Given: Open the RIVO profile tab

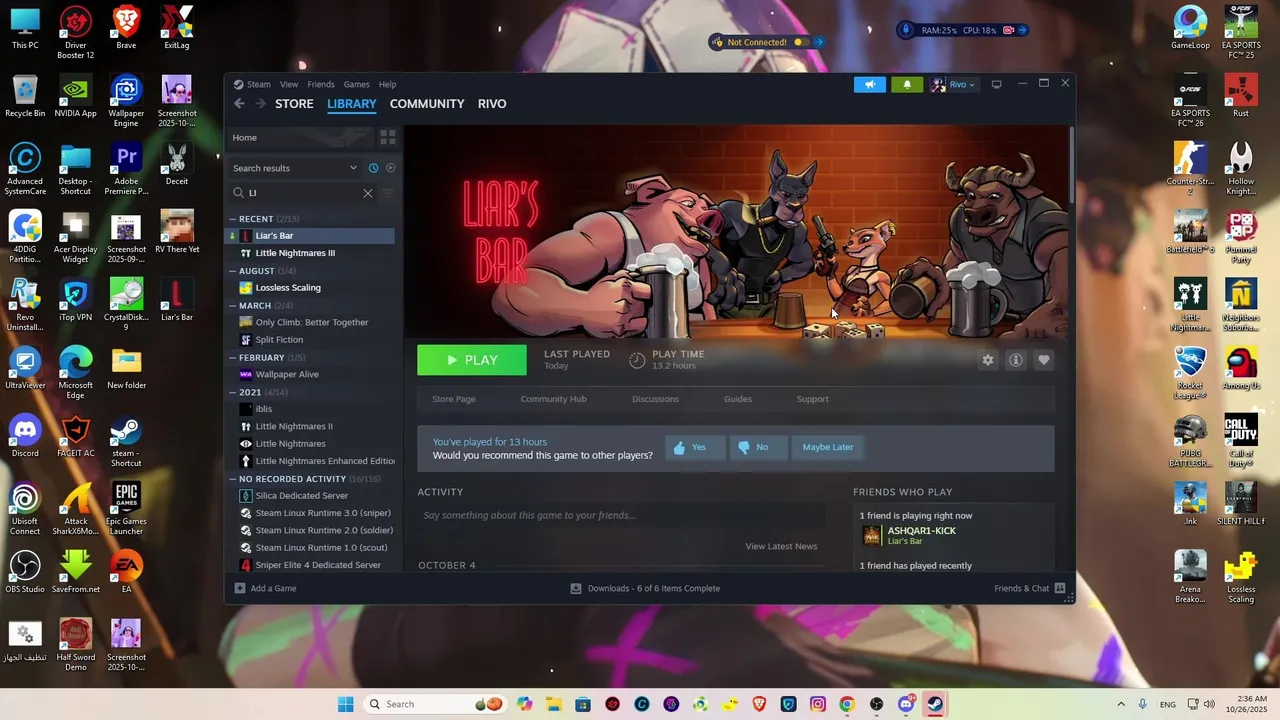Looking at the screenshot, I should pyautogui.click(x=492, y=103).
